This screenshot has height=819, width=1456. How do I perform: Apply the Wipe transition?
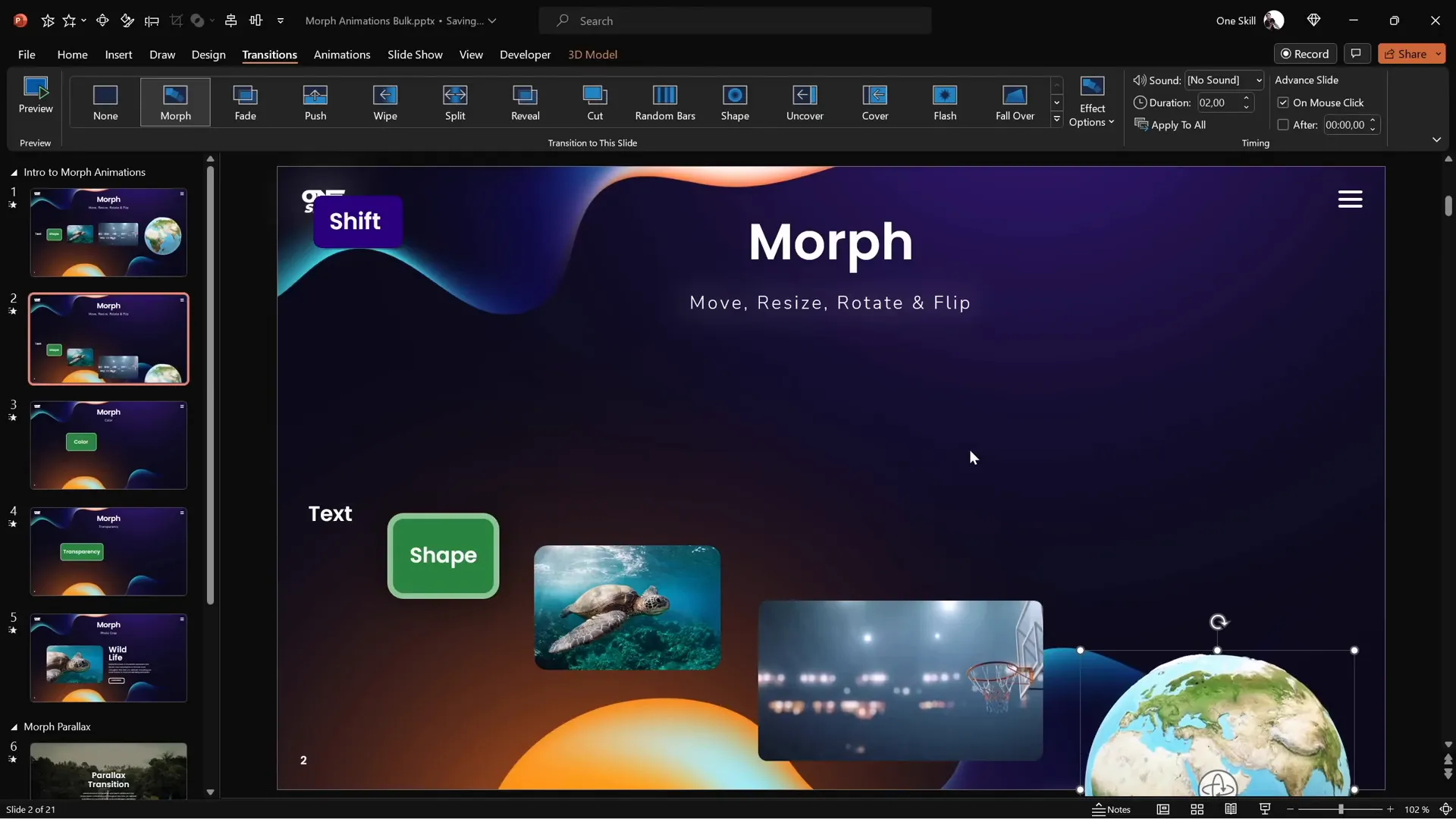point(385,102)
